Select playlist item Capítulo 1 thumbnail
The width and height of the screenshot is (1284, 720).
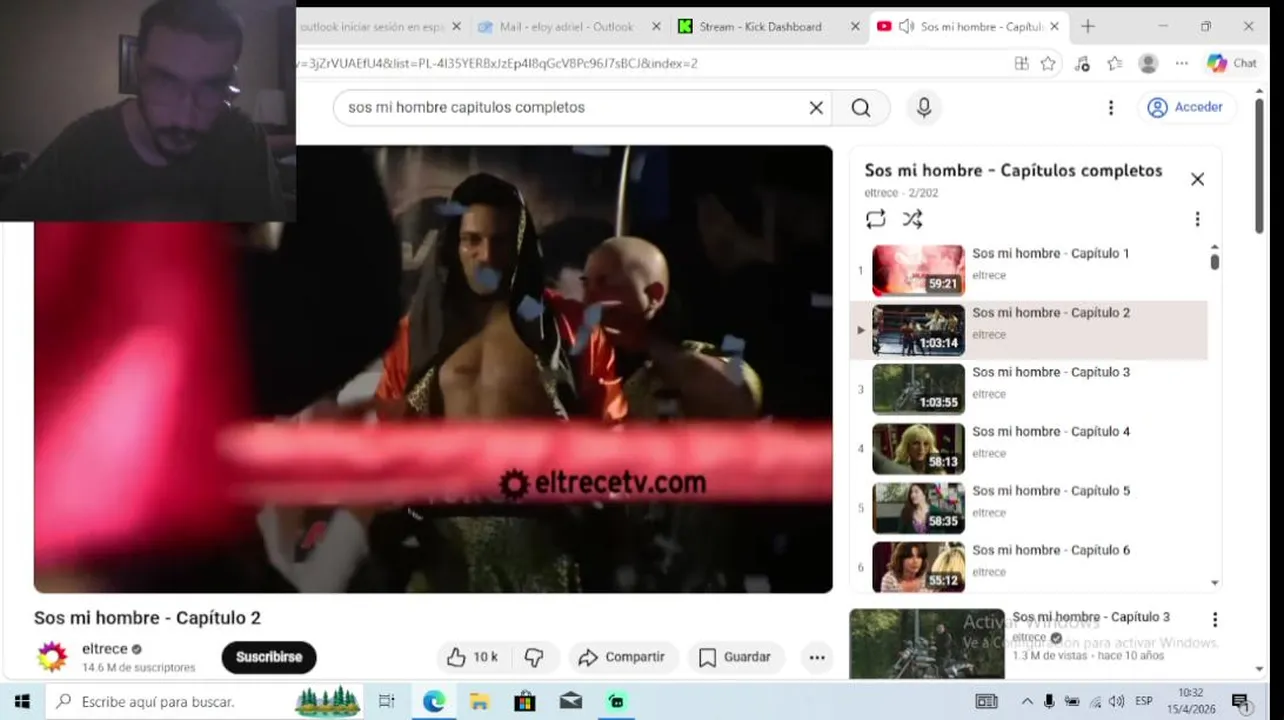tap(918, 270)
